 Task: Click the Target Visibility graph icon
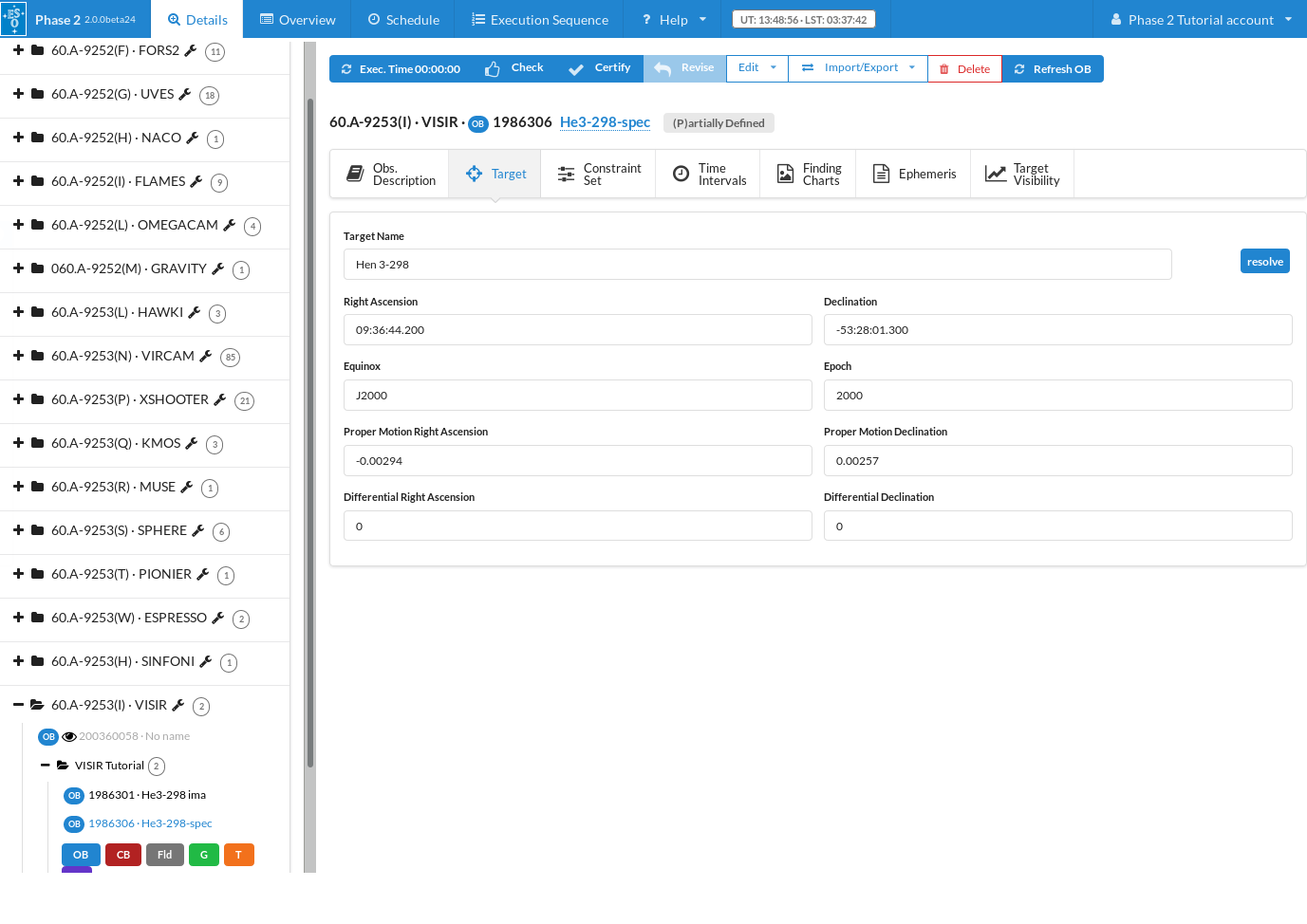(x=995, y=174)
